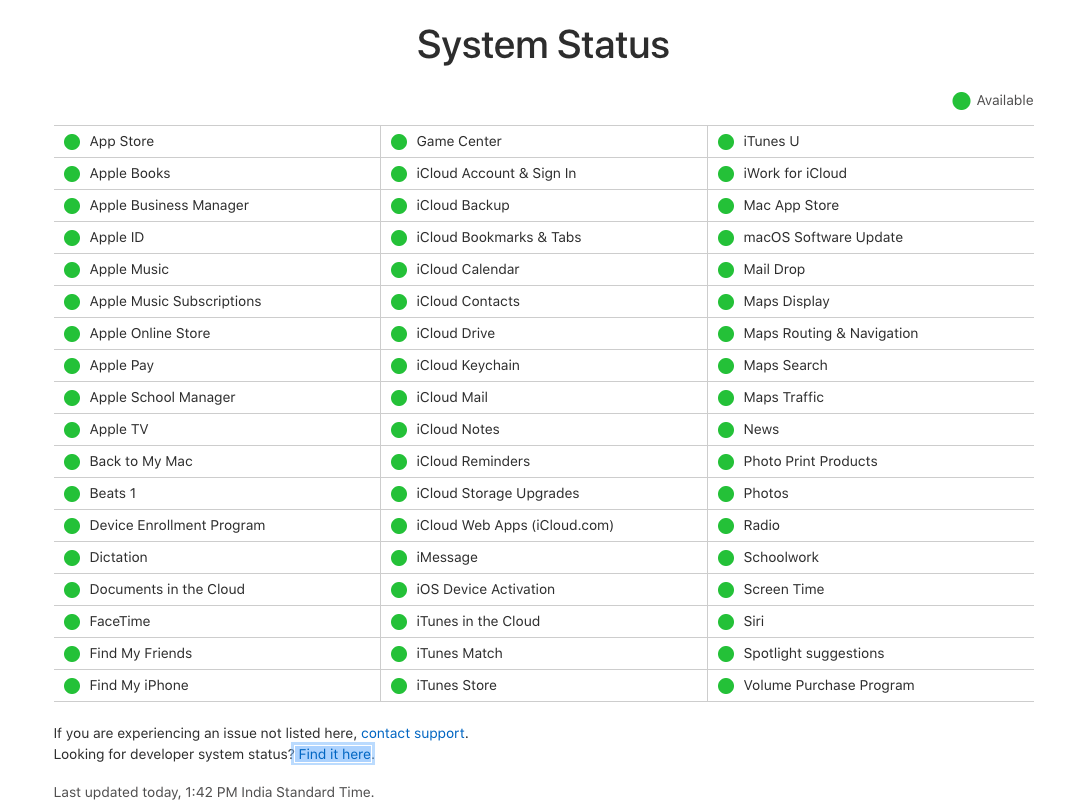Click the green status icon beside App Store
Image resolution: width=1068 pixels, height=811 pixels.
coord(72,142)
